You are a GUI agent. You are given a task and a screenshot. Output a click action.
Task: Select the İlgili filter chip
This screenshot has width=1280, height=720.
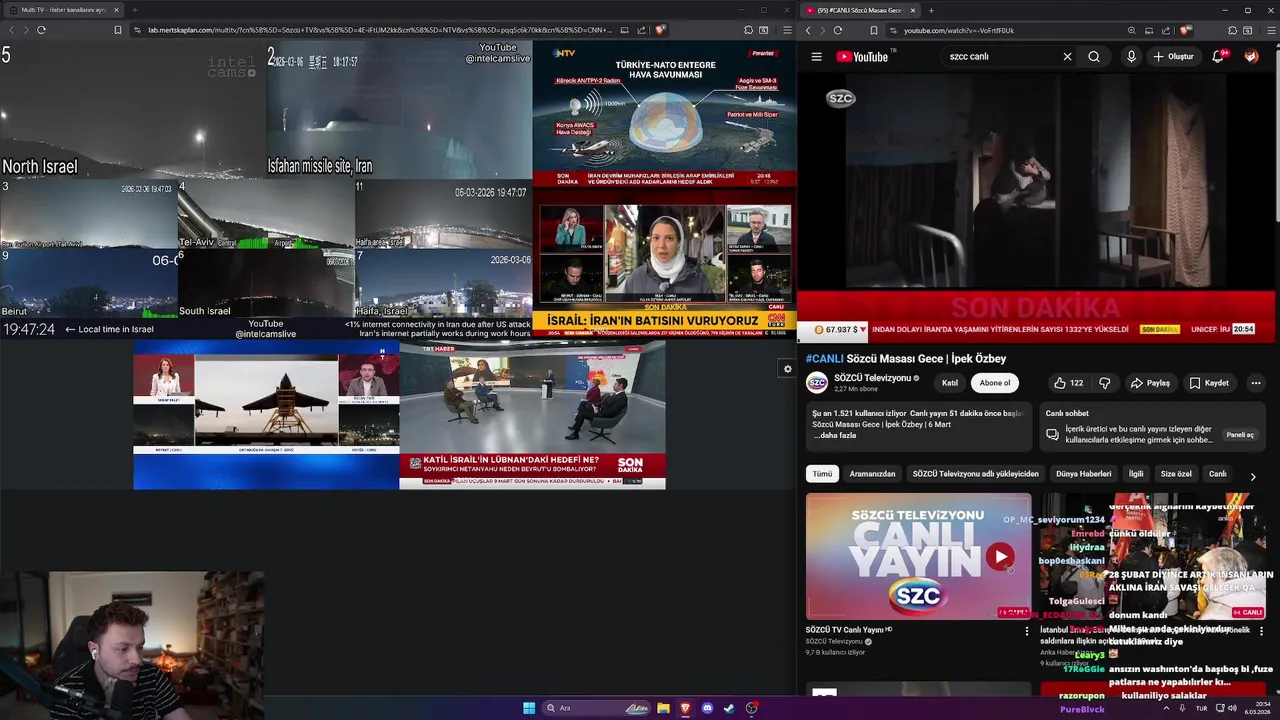[1136, 474]
